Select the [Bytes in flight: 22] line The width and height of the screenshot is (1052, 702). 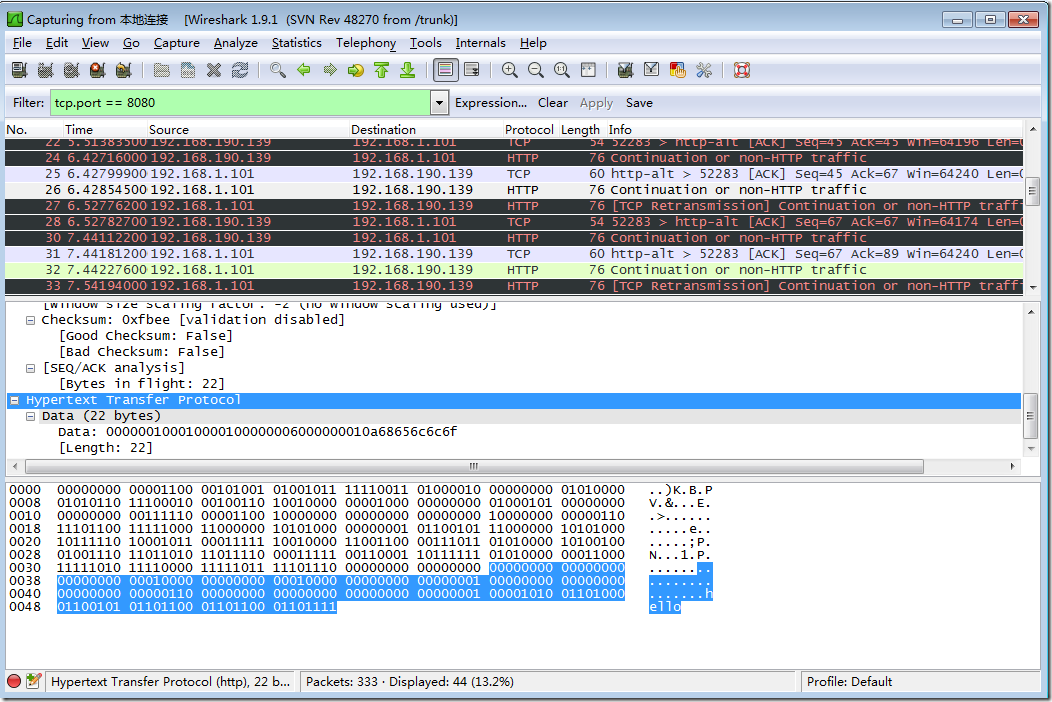(x=142, y=384)
